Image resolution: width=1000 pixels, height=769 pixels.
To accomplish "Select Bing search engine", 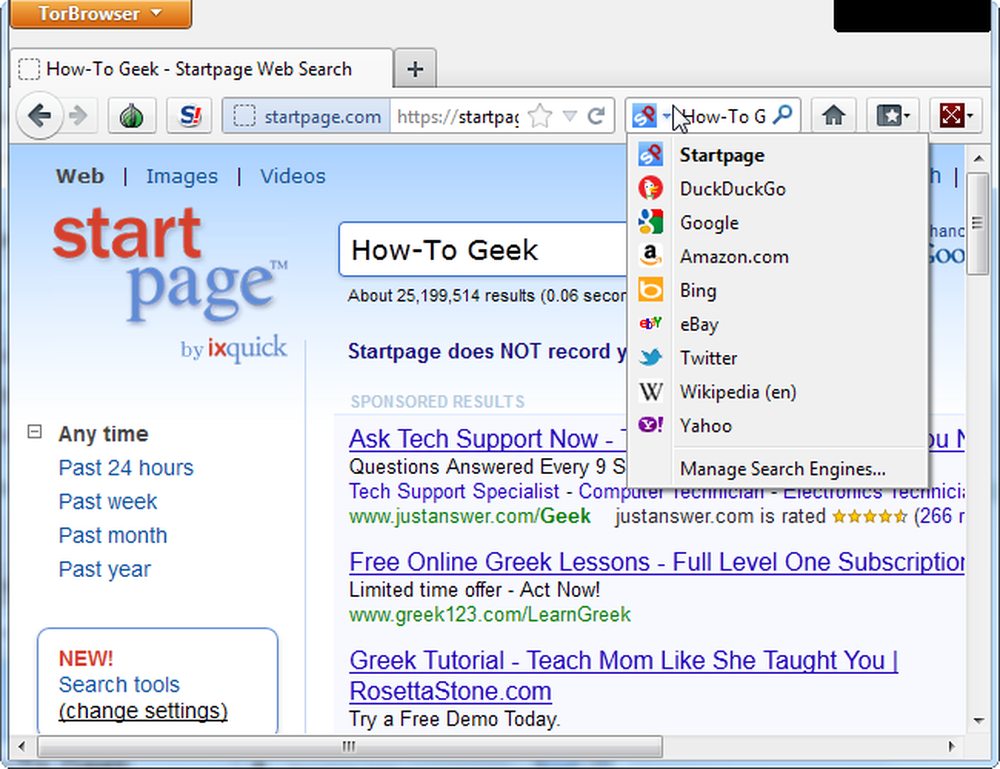I will (777, 290).
